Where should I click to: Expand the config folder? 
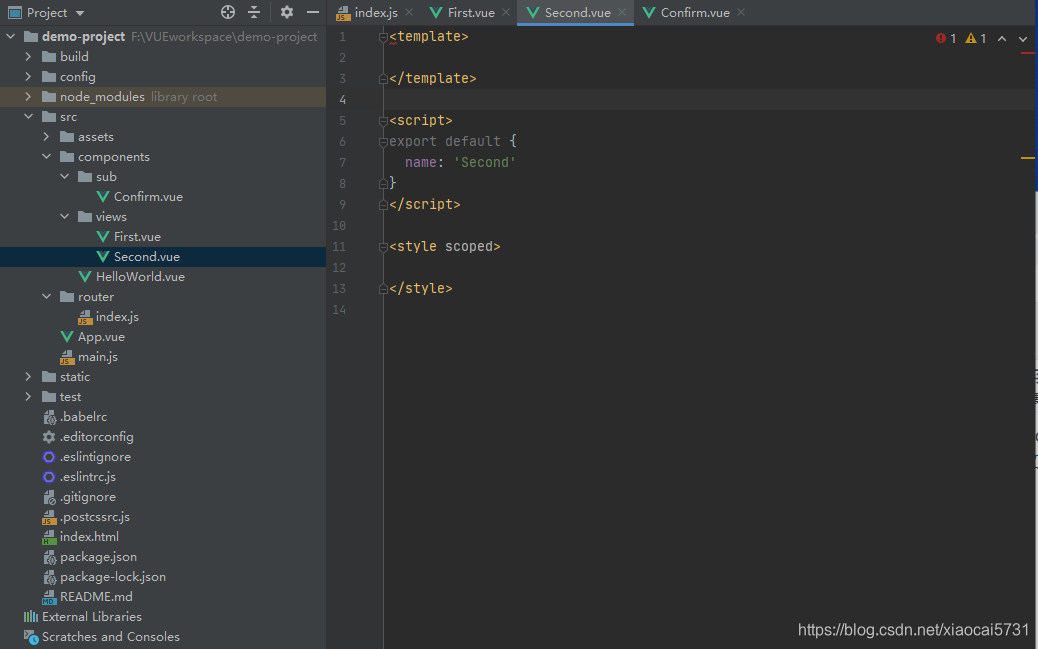coord(28,77)
